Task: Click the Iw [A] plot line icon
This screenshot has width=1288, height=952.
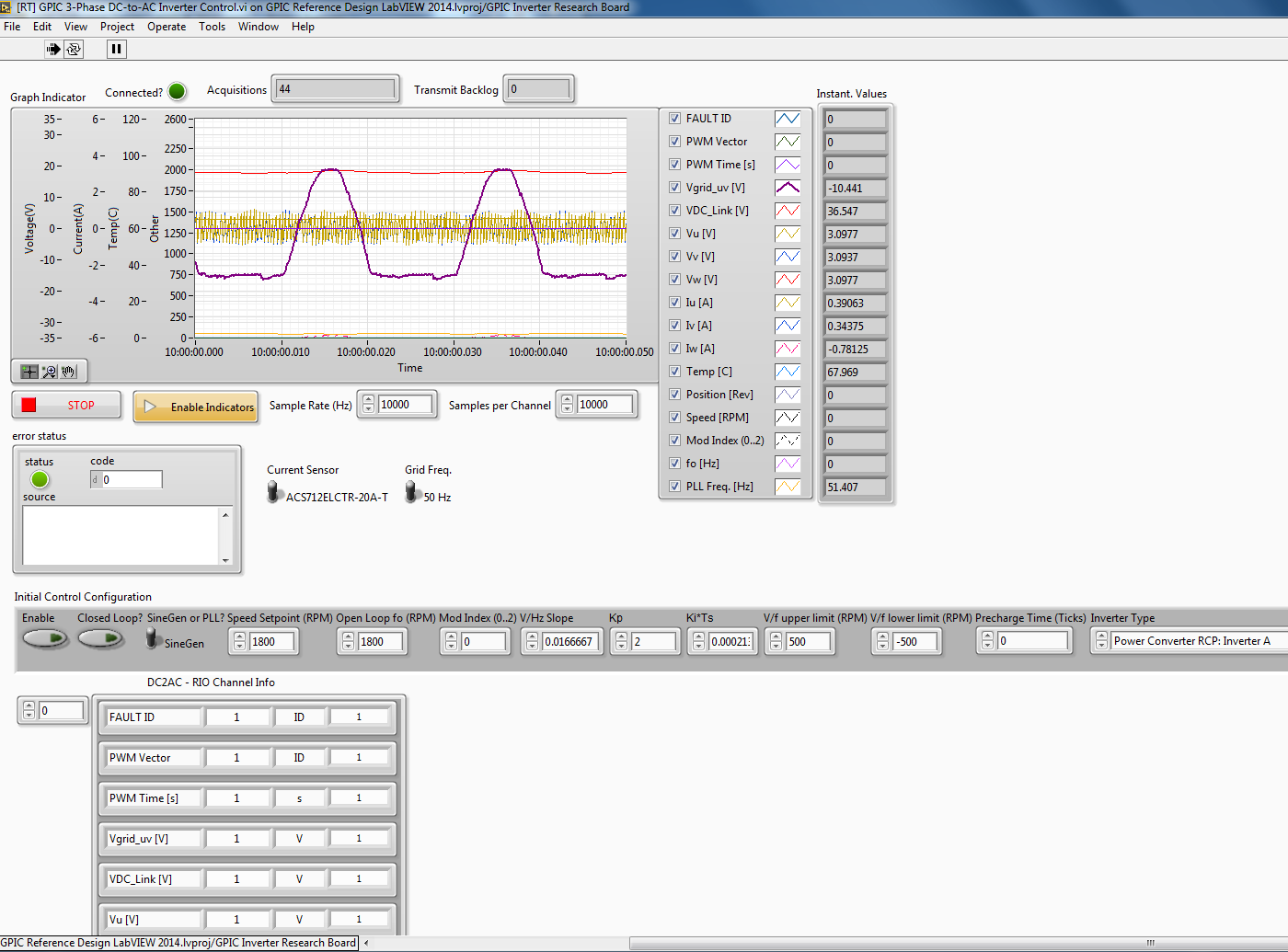Action: click(x=788, y=349)
